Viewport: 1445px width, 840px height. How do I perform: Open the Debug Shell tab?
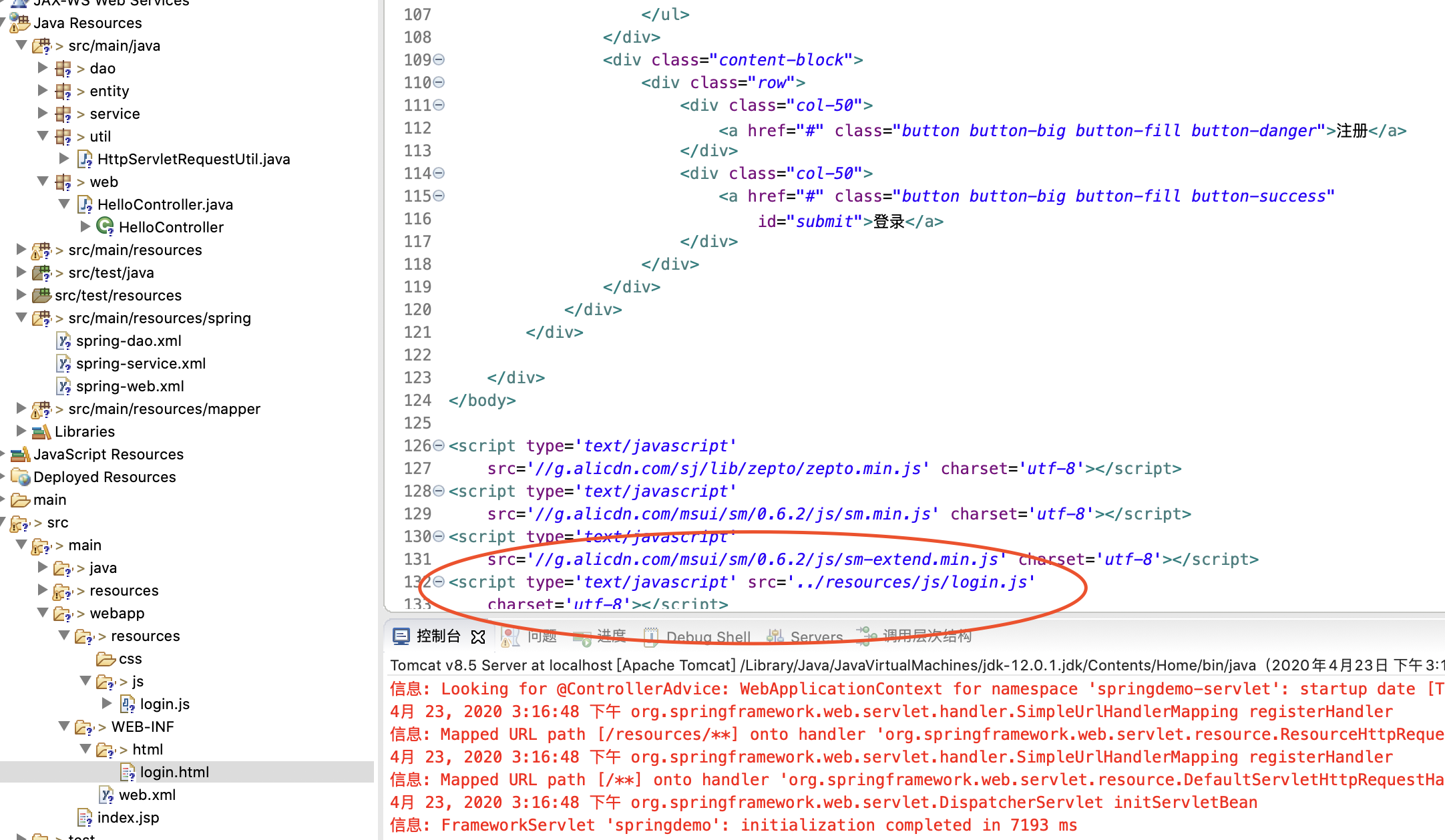coord(708,637)
